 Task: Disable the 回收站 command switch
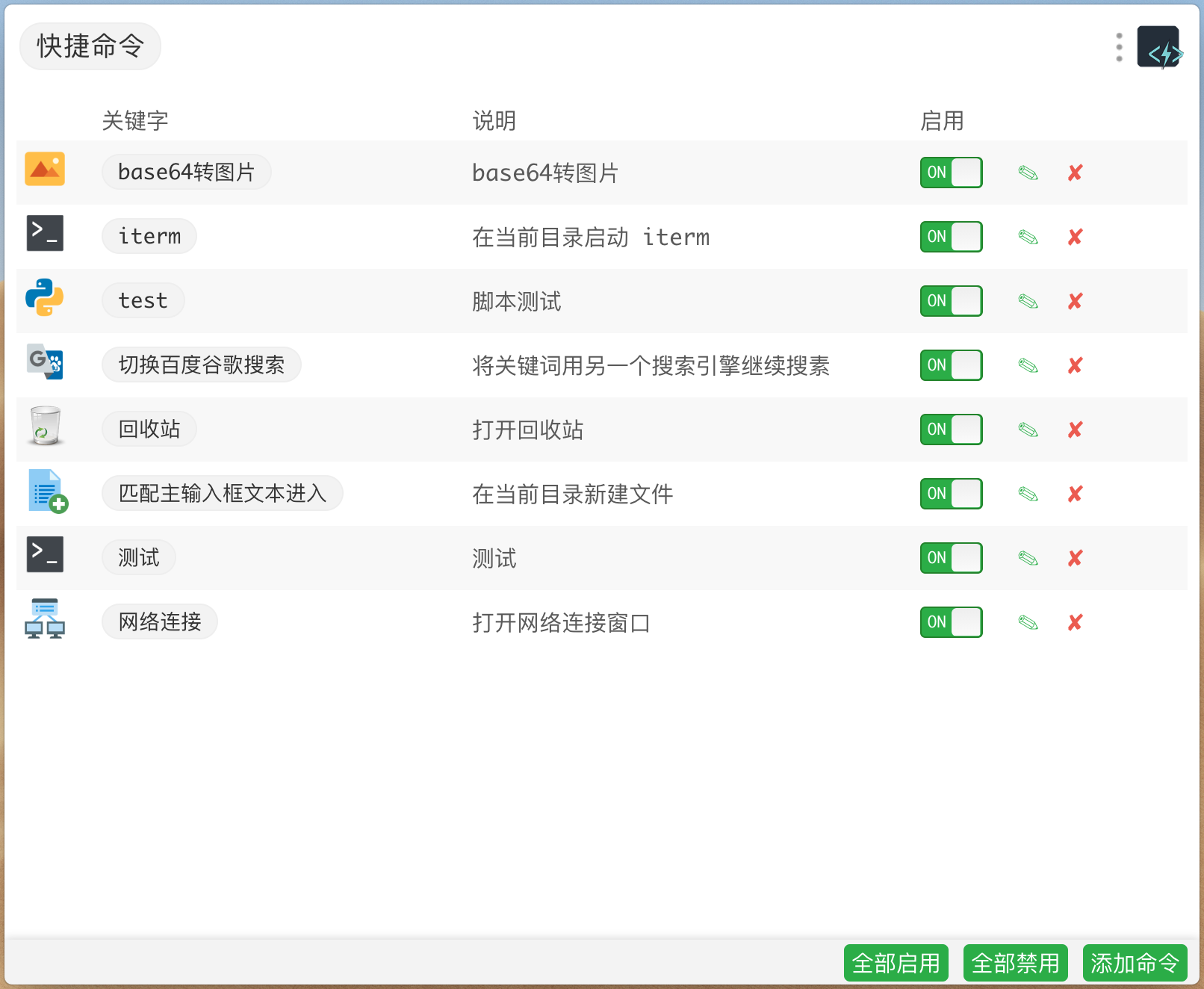click(x=952, y=430)
